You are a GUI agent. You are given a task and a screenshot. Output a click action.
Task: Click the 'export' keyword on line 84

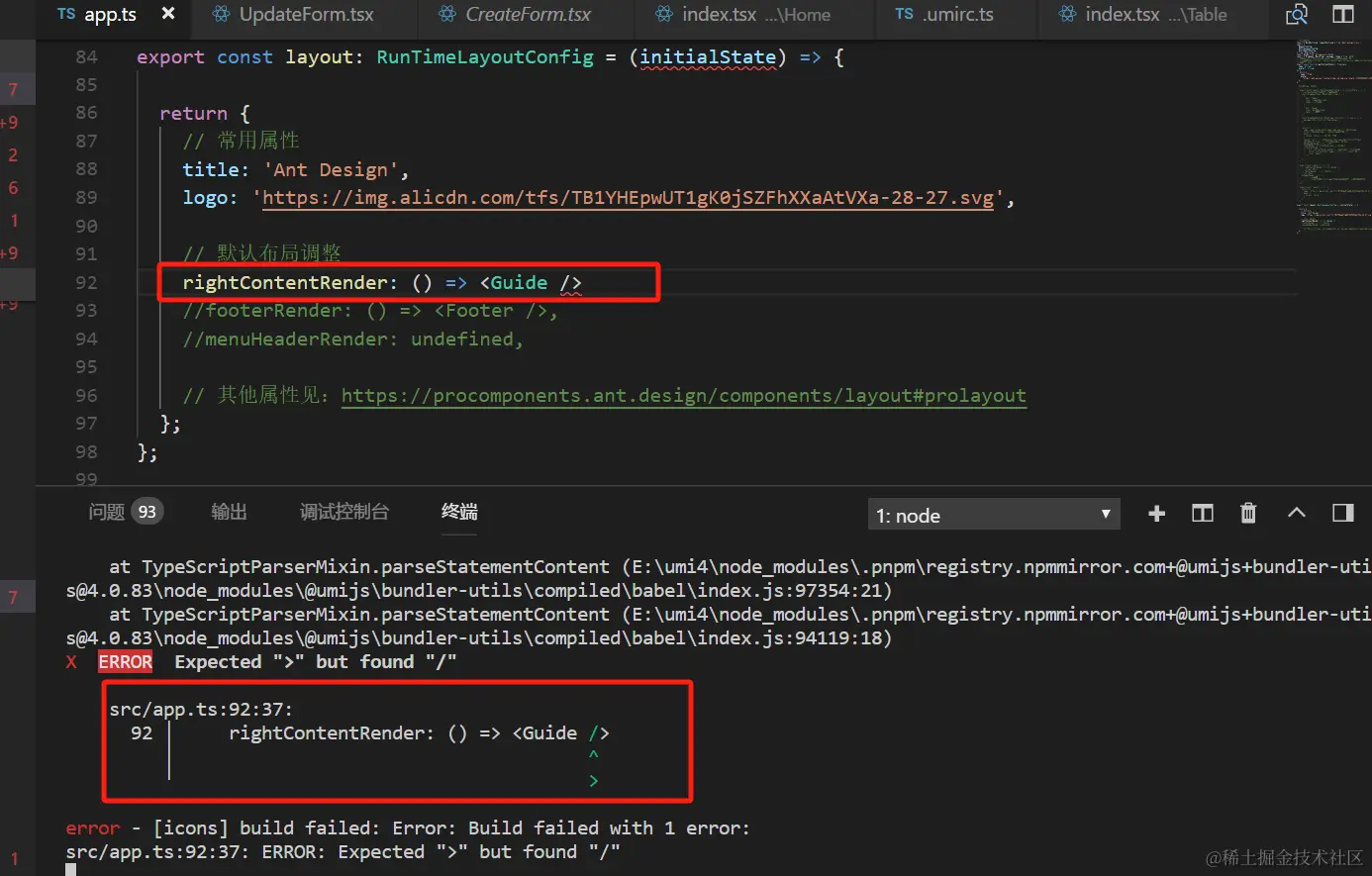coord(170,57)
